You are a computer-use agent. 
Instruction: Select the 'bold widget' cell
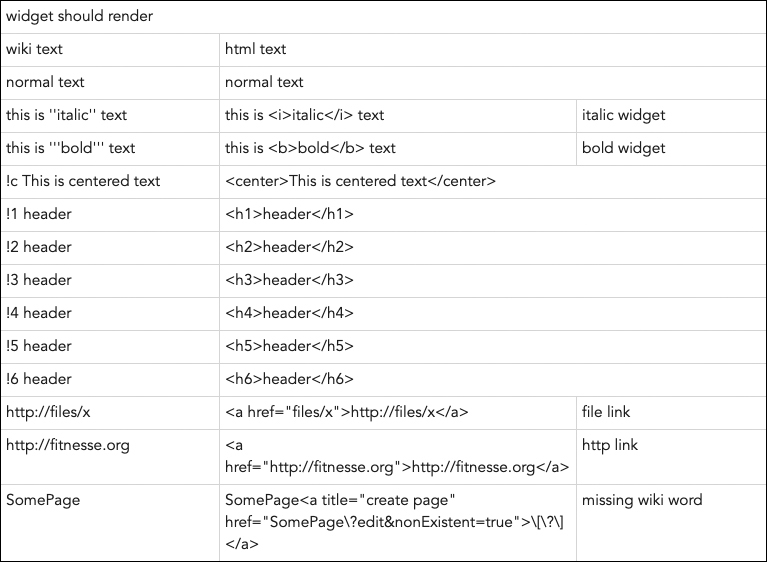coord(623,148)
